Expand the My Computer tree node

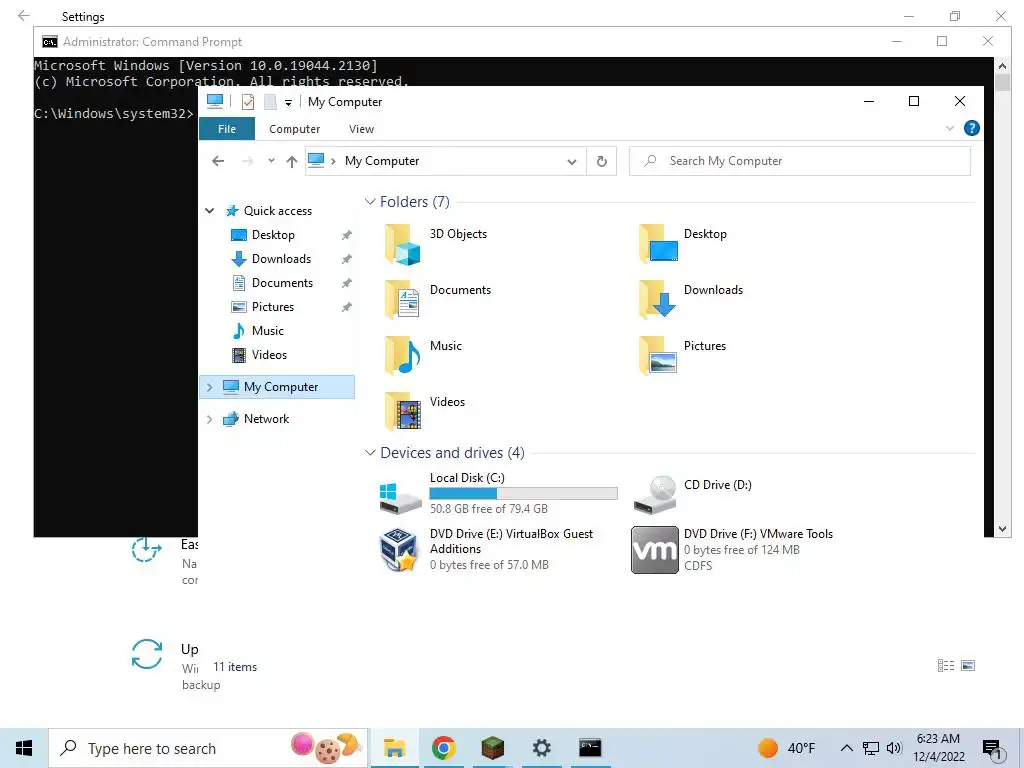pos(210,387)
